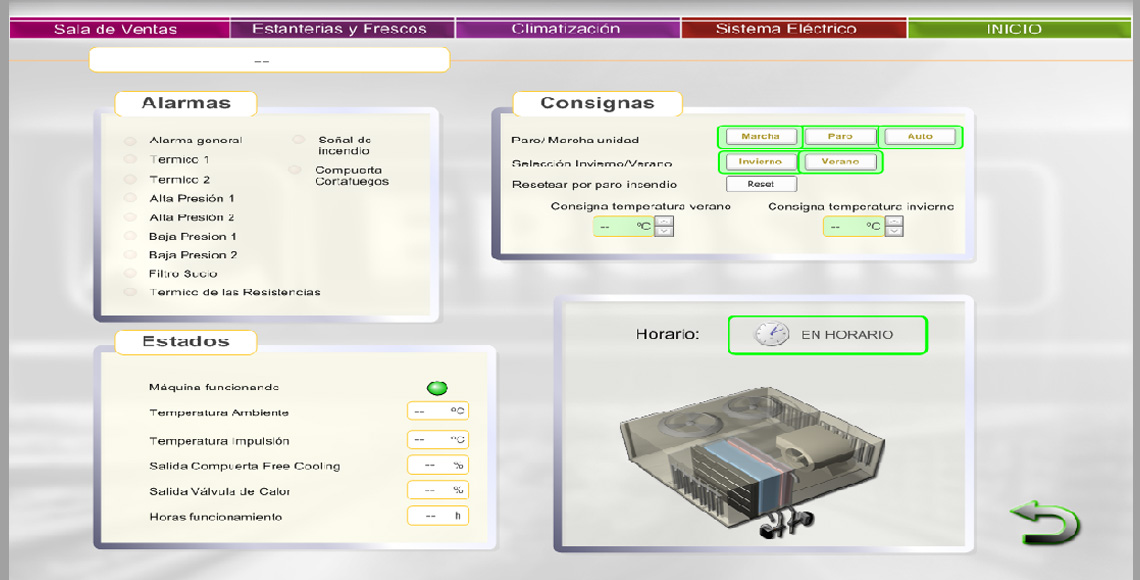This screenshot has height=580, width=1140.
Task: Click the Señal de incendio indicator
Action: pos(298,140)
